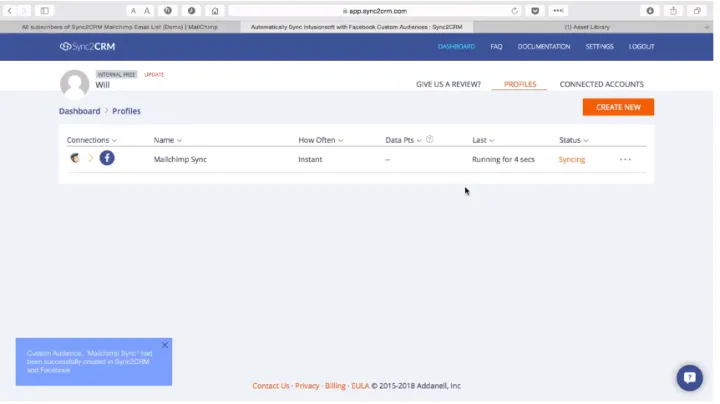
Task: Sort by the Connections column header
Action: pyautogui.click(x=92, y=140)
